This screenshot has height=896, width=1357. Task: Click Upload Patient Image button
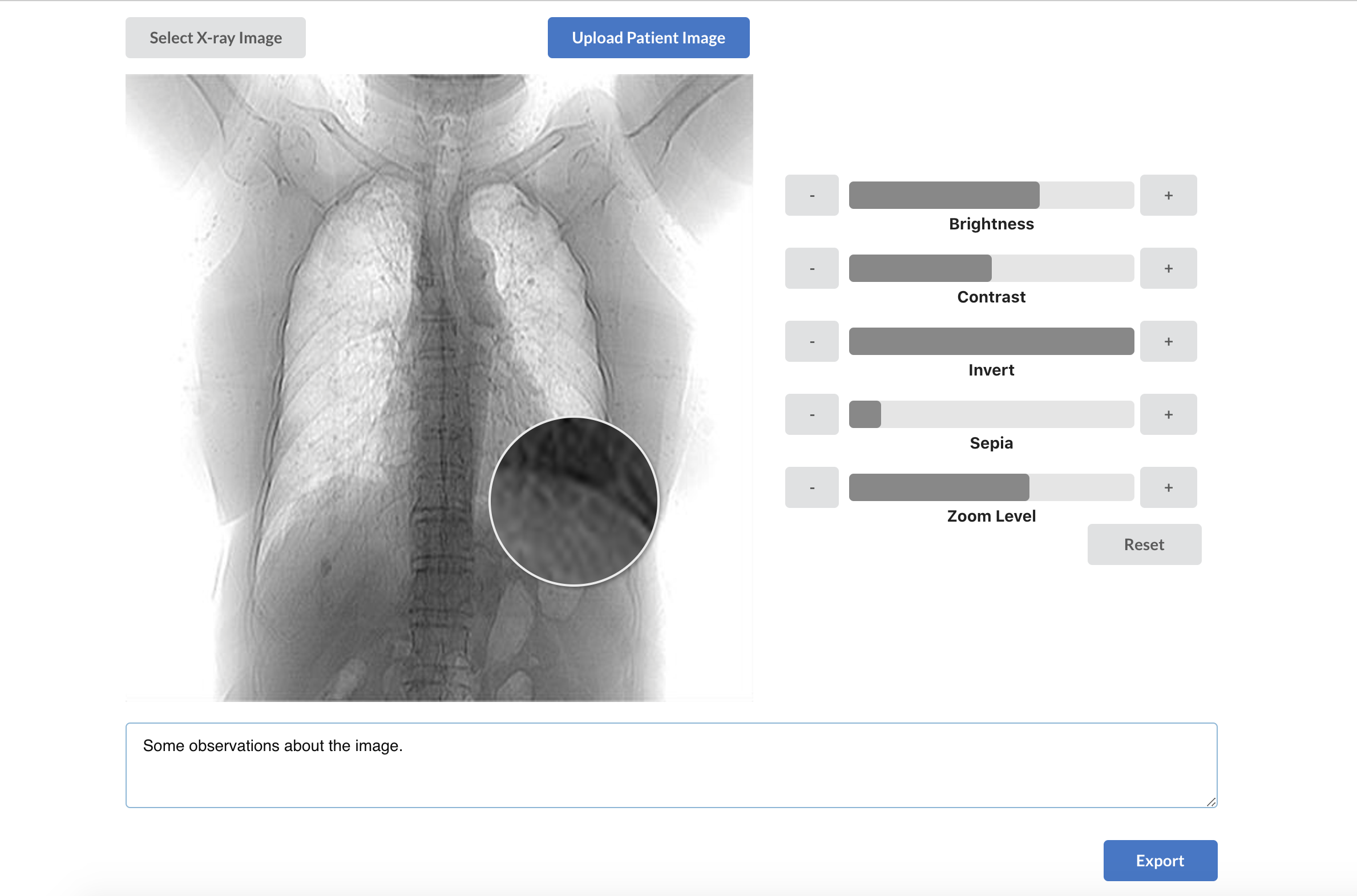click(648, 38)
